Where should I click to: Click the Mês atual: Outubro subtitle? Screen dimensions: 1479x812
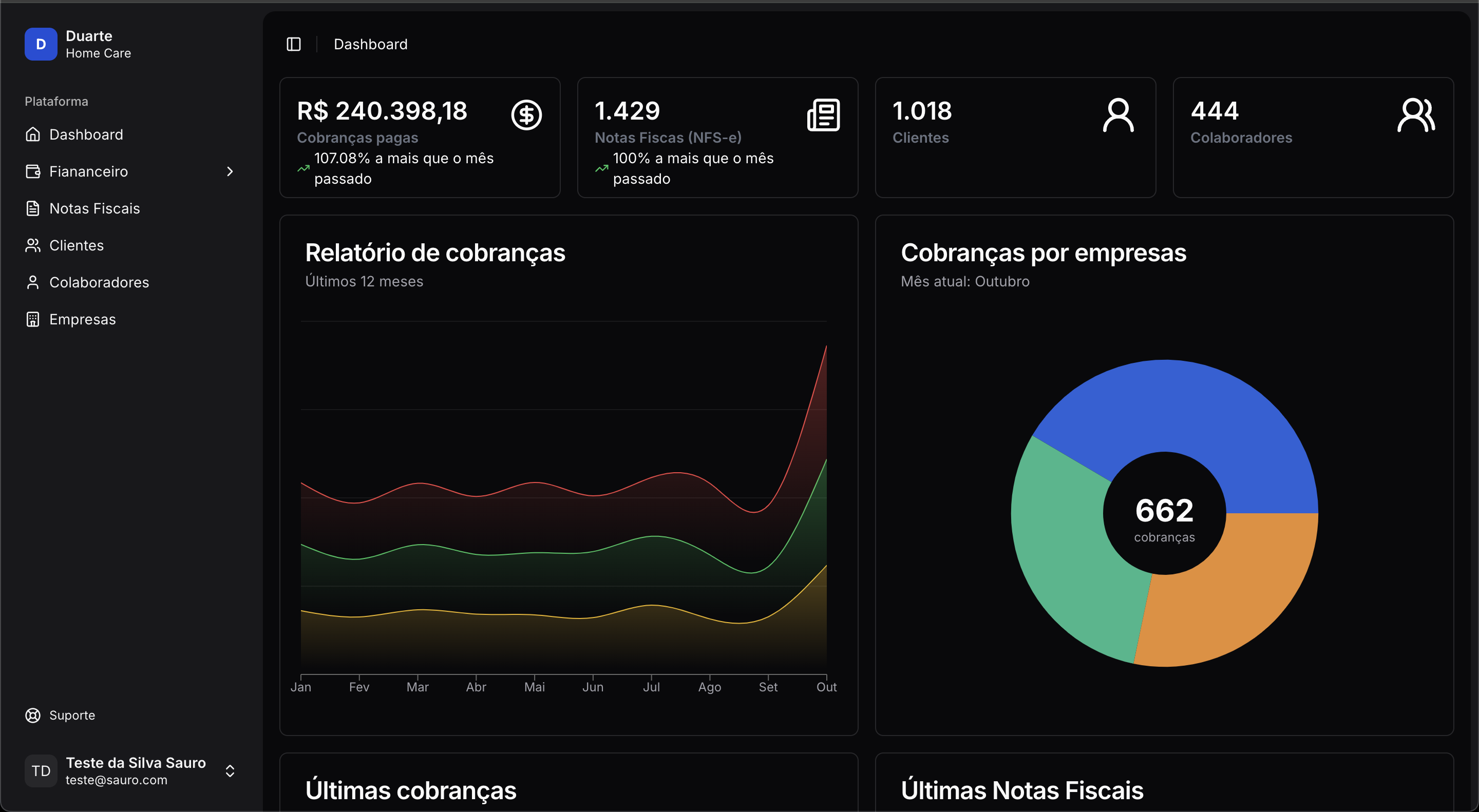[965, 281]
